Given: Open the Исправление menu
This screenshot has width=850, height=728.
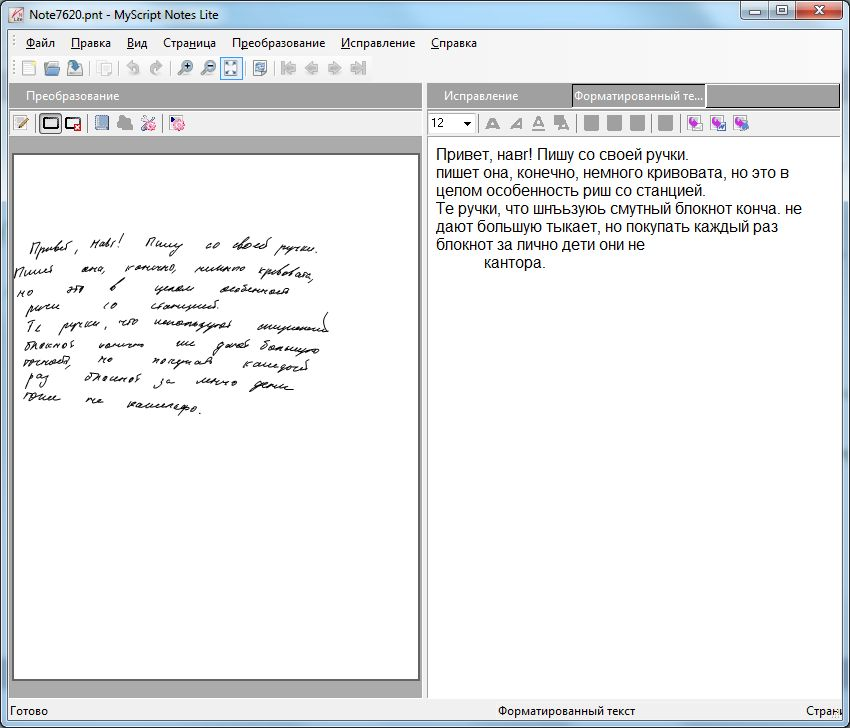Looking at the screenshot, I should (x=378, y=43).
